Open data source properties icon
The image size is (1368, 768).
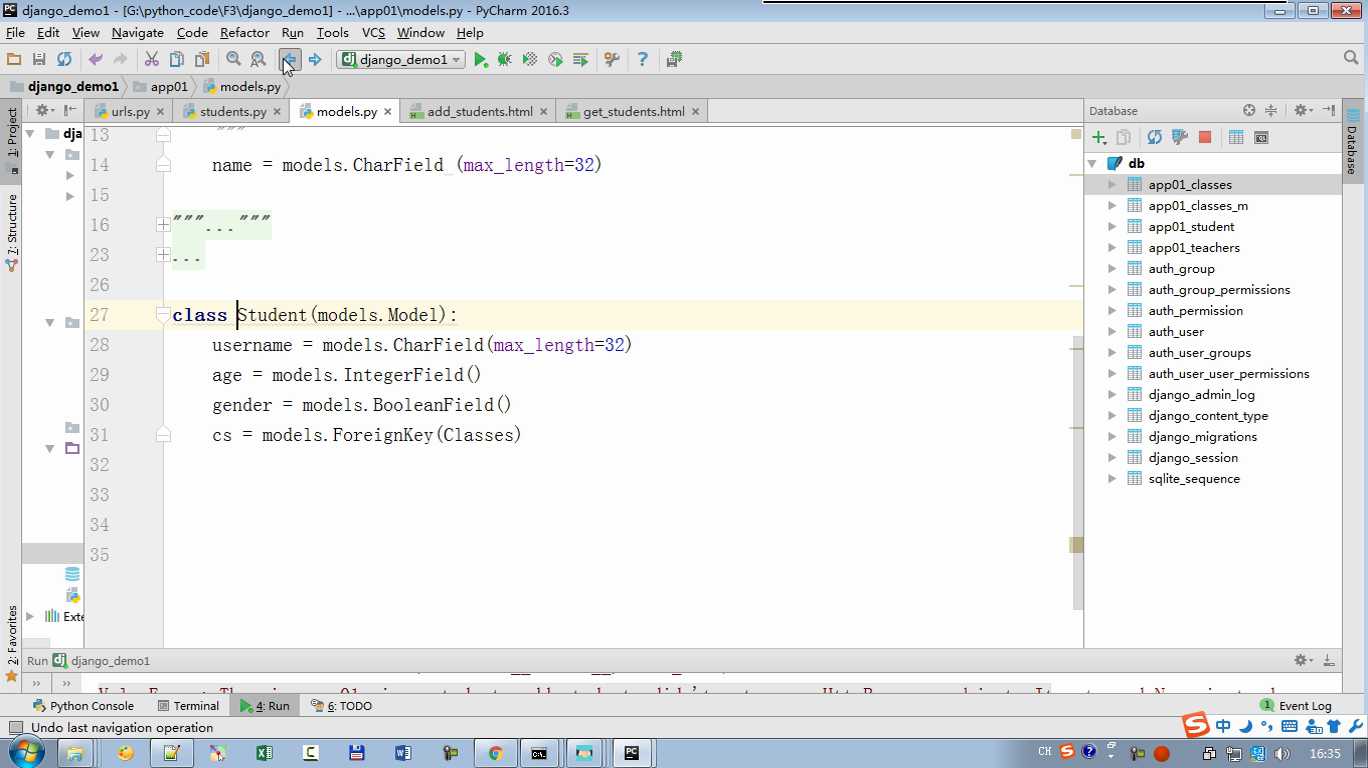1179,137
